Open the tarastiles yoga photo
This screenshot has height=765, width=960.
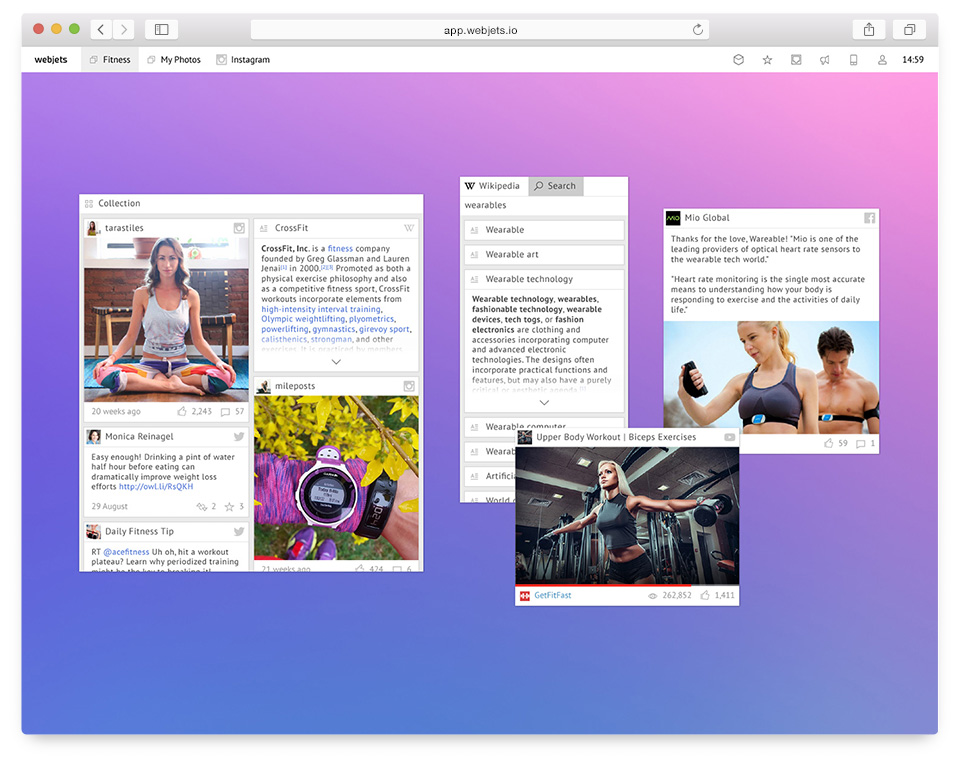click(x=166, y=319)
